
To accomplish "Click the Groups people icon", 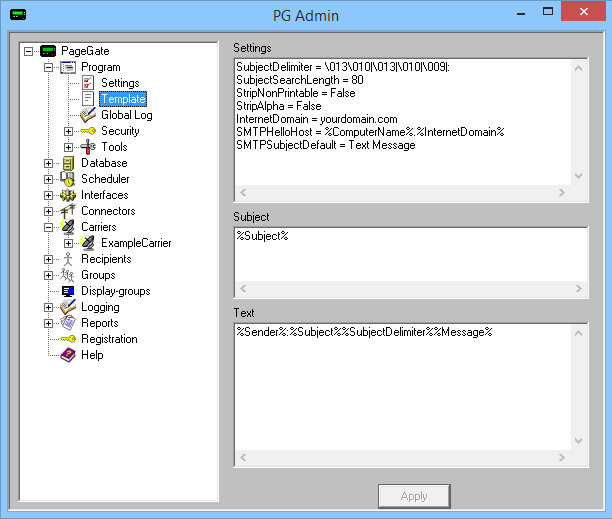I will [68, 275].
